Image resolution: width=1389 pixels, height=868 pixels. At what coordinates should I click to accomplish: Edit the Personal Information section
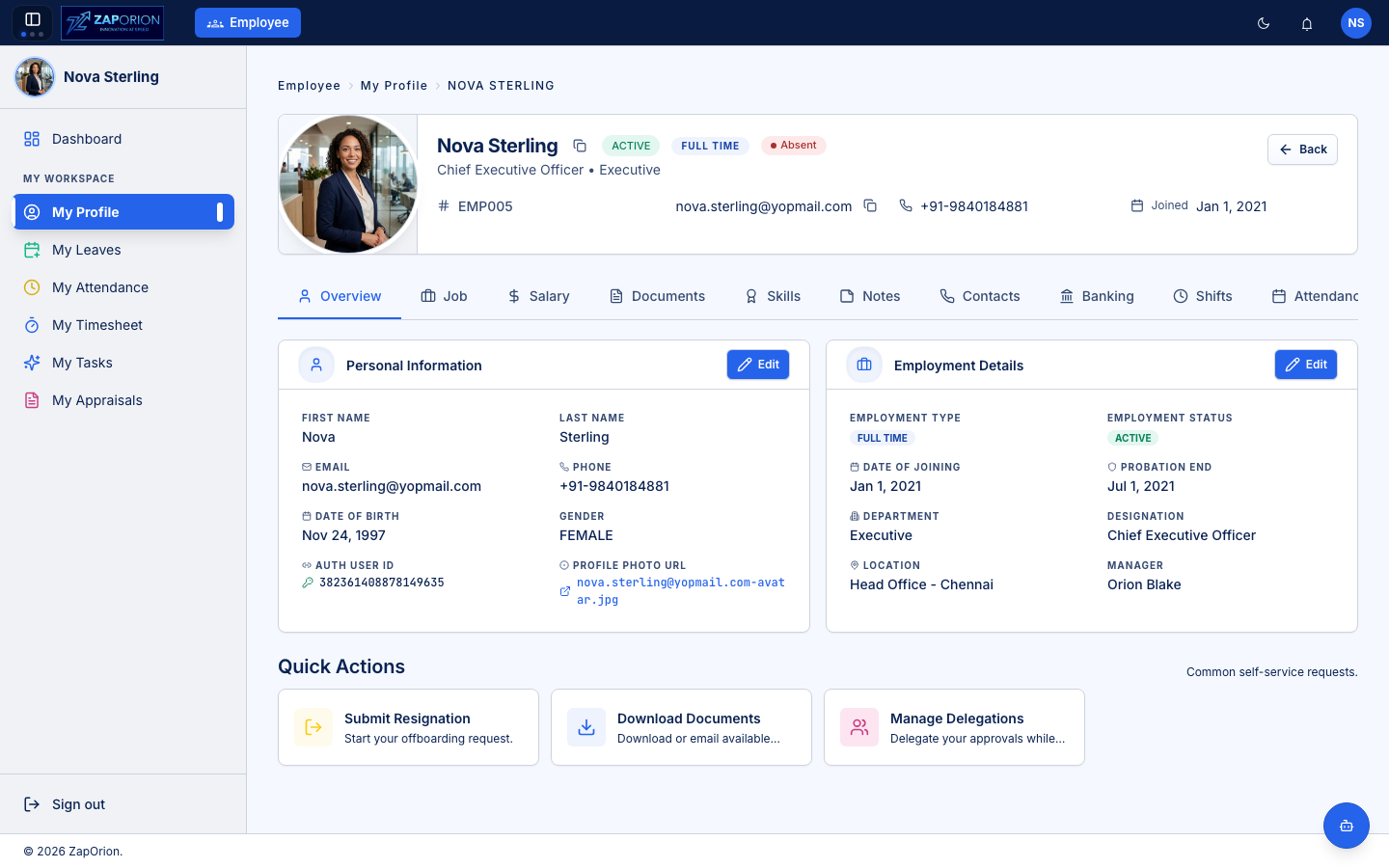(x=758, y=365)
